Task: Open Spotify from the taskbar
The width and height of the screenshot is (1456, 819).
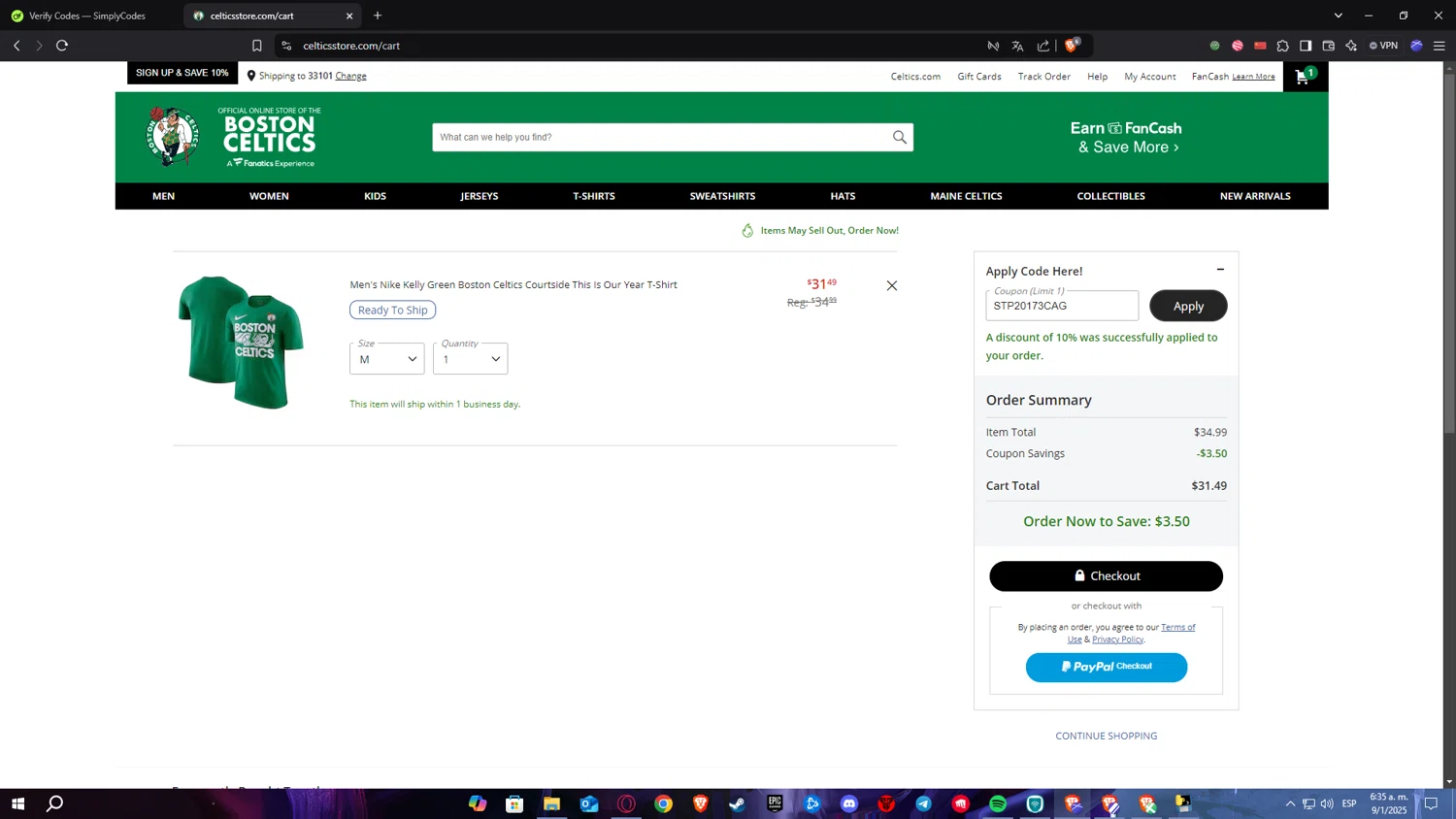Action: tap(998, 803)
